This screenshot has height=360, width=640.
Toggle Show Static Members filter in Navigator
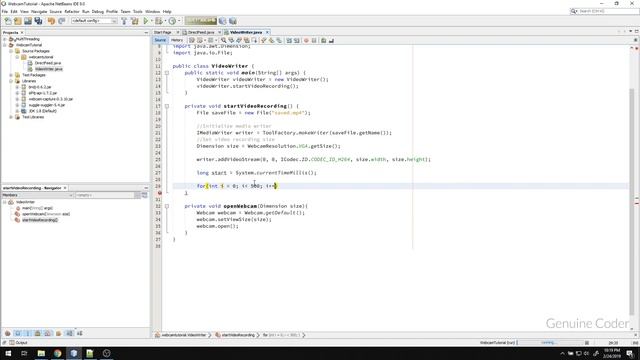coord(28,333)
